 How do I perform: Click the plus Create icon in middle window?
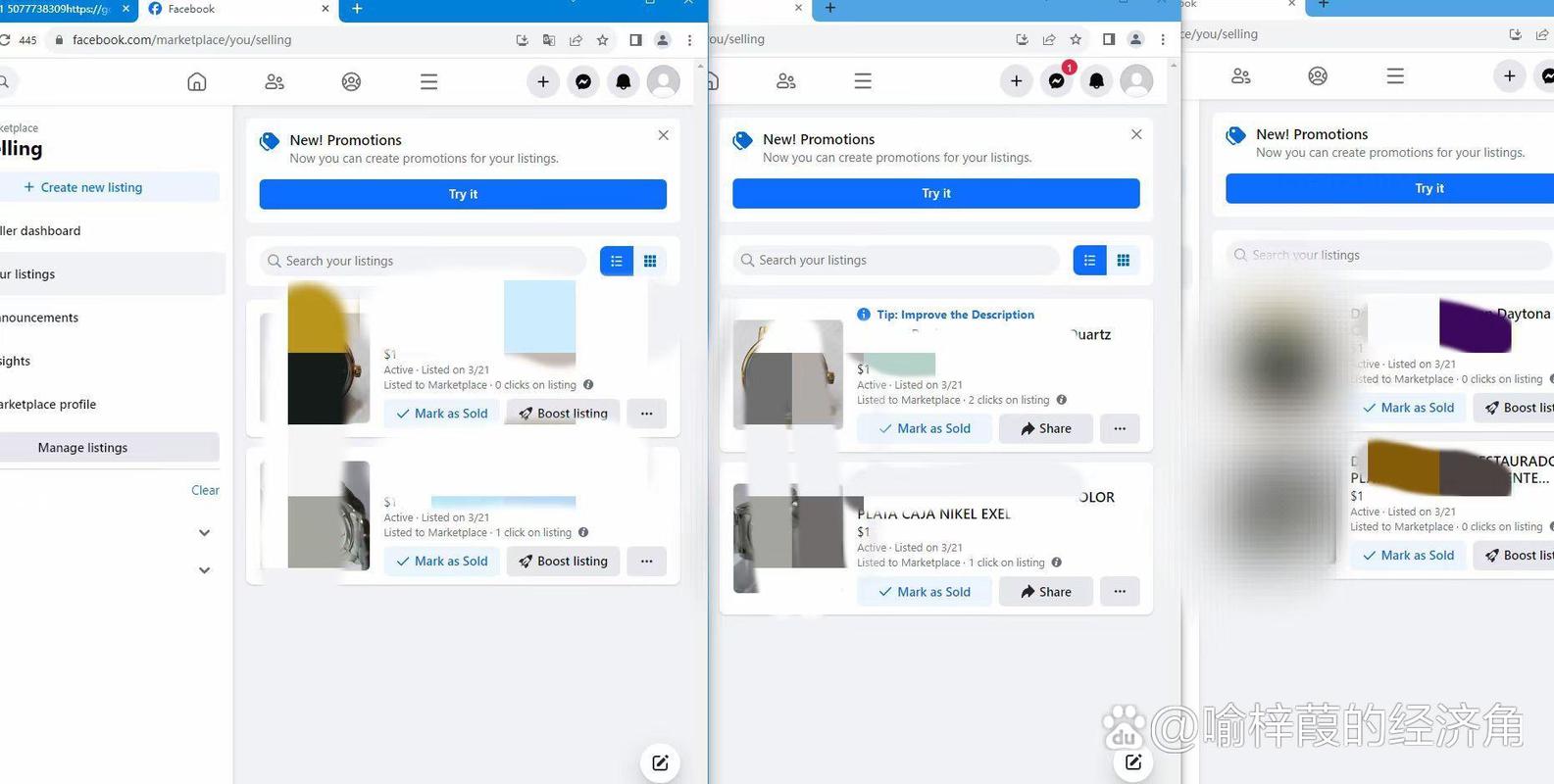point(1016,81)
